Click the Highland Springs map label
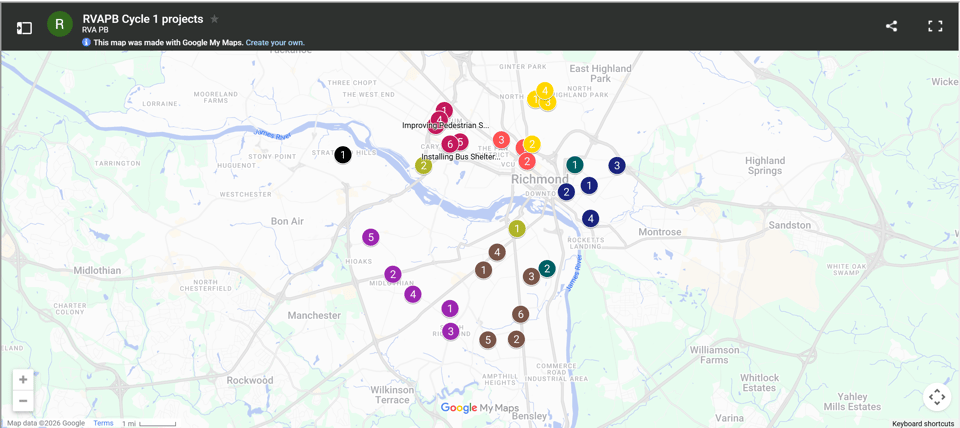The height and width of the screenshot is (428, 960). (x=765, y=165)
